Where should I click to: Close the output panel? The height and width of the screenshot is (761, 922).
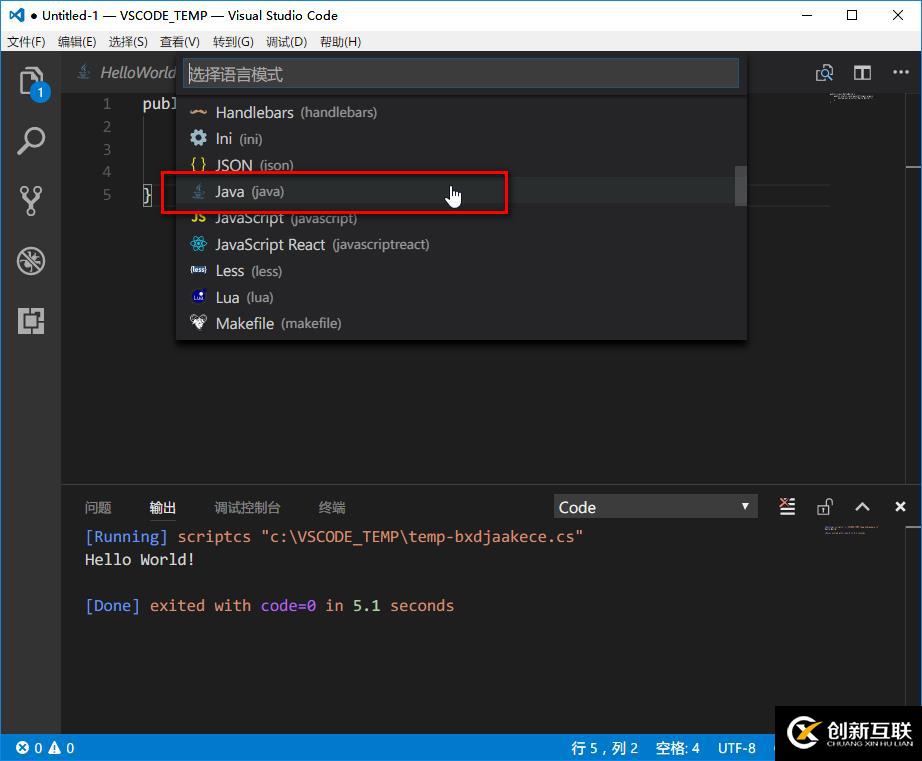tap(900, 506)
